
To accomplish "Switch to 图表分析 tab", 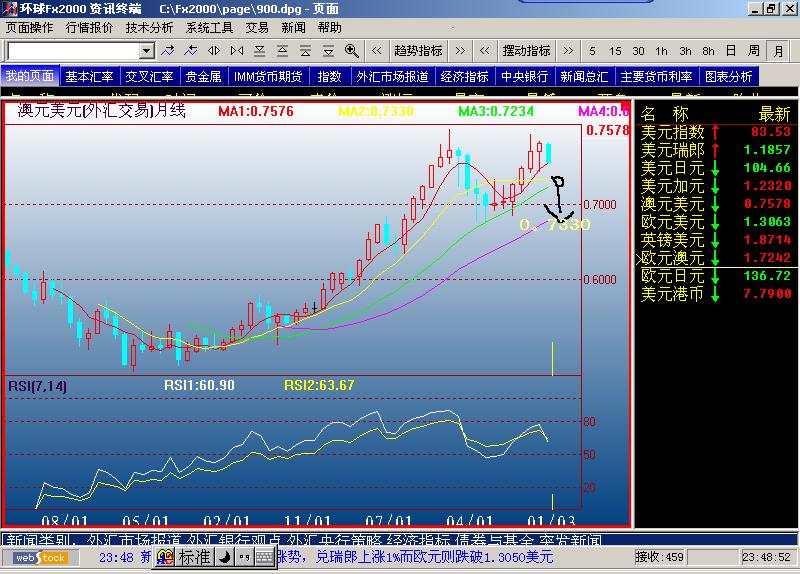I will [729, 77].
